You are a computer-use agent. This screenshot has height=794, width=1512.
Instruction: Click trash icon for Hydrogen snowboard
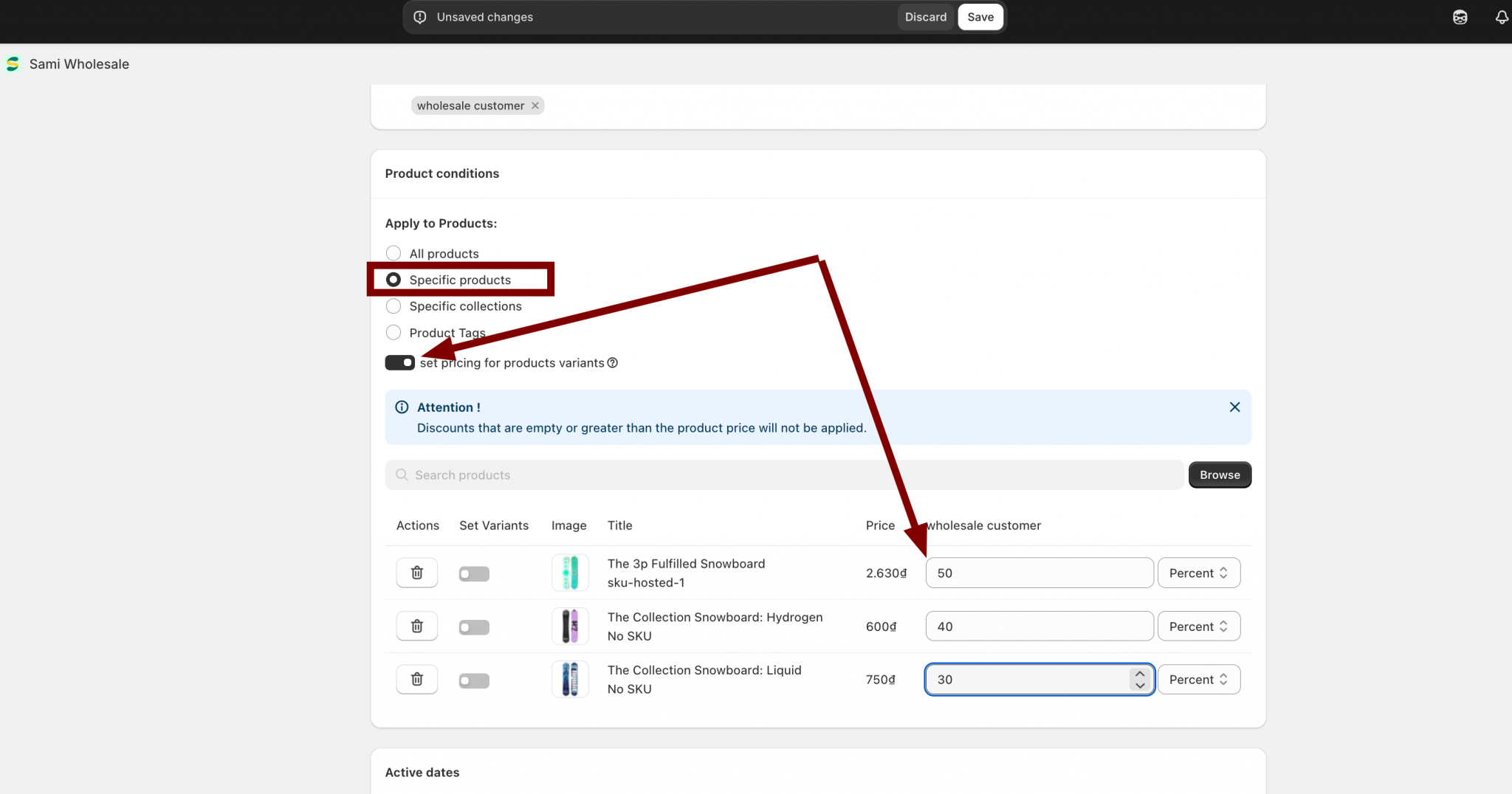click(x=417, y=626)
